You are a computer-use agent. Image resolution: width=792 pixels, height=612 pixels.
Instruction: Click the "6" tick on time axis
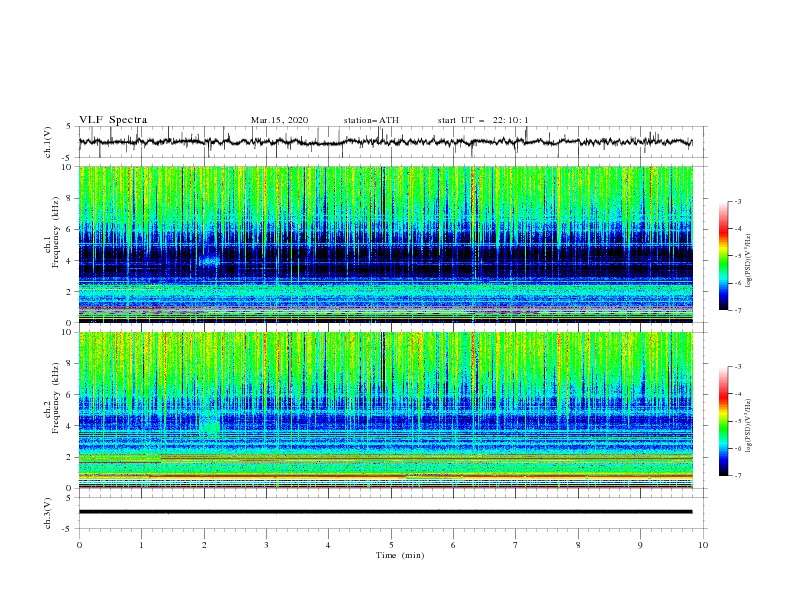pos(453,545)
